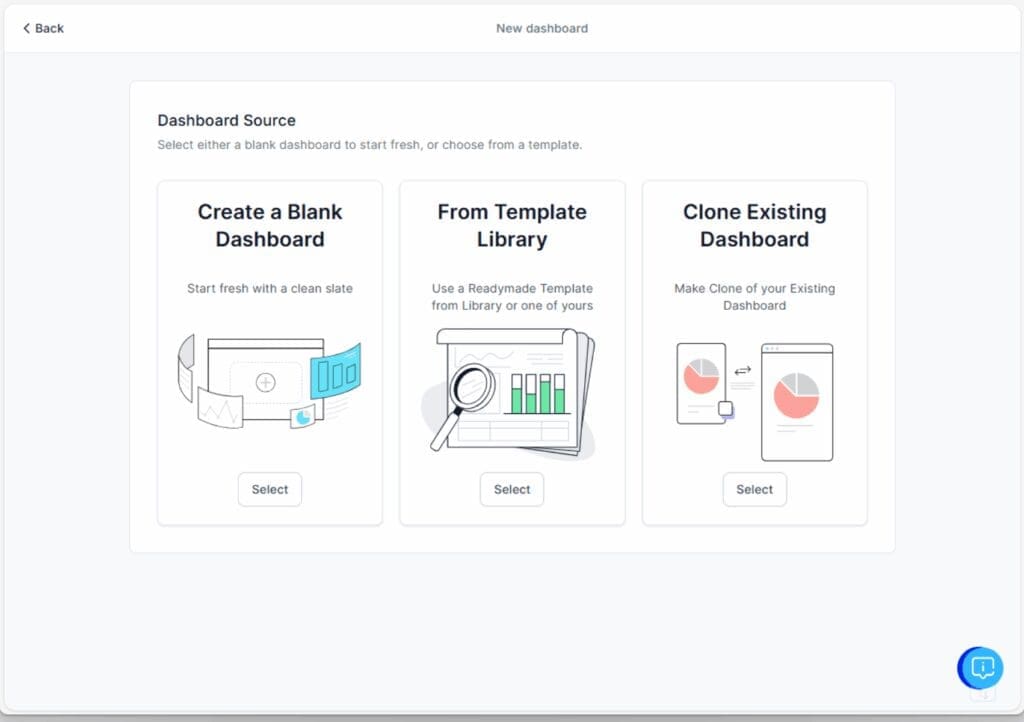This screenshot has height=722, width=1024.
Task: Click the Dashboard Source section heading
Action: (227, 120)
